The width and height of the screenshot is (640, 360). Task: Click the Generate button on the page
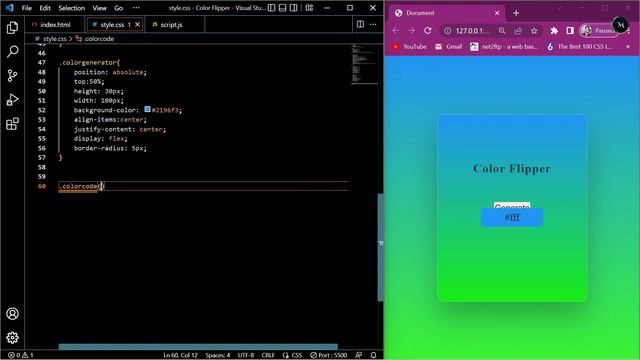[x=512, y=206]
